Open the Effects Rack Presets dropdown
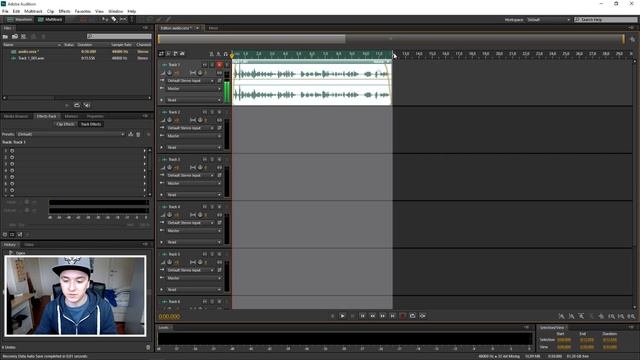 pyautogui.click(x=71, y=134)
